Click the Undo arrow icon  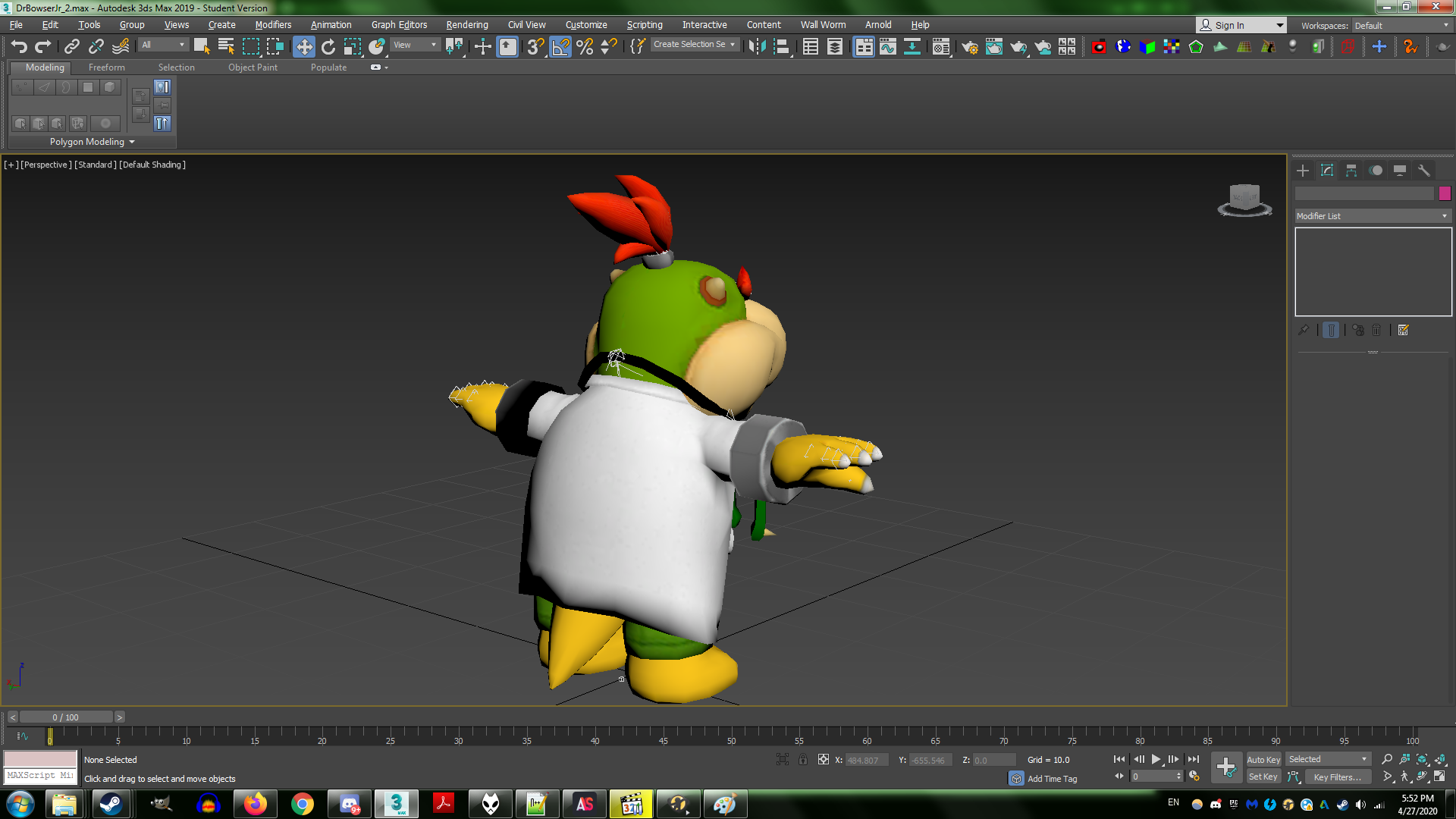[x=19, y=47]
